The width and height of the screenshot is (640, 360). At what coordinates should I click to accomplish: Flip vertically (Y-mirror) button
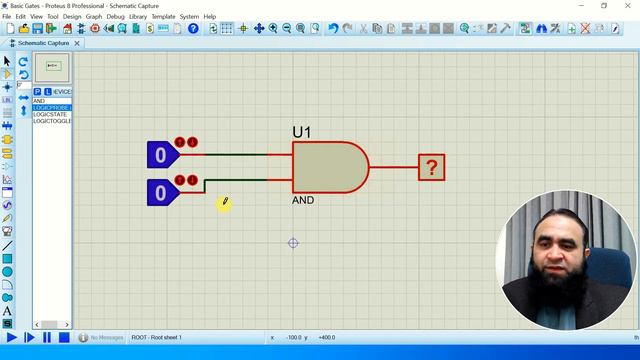(24, 110)
